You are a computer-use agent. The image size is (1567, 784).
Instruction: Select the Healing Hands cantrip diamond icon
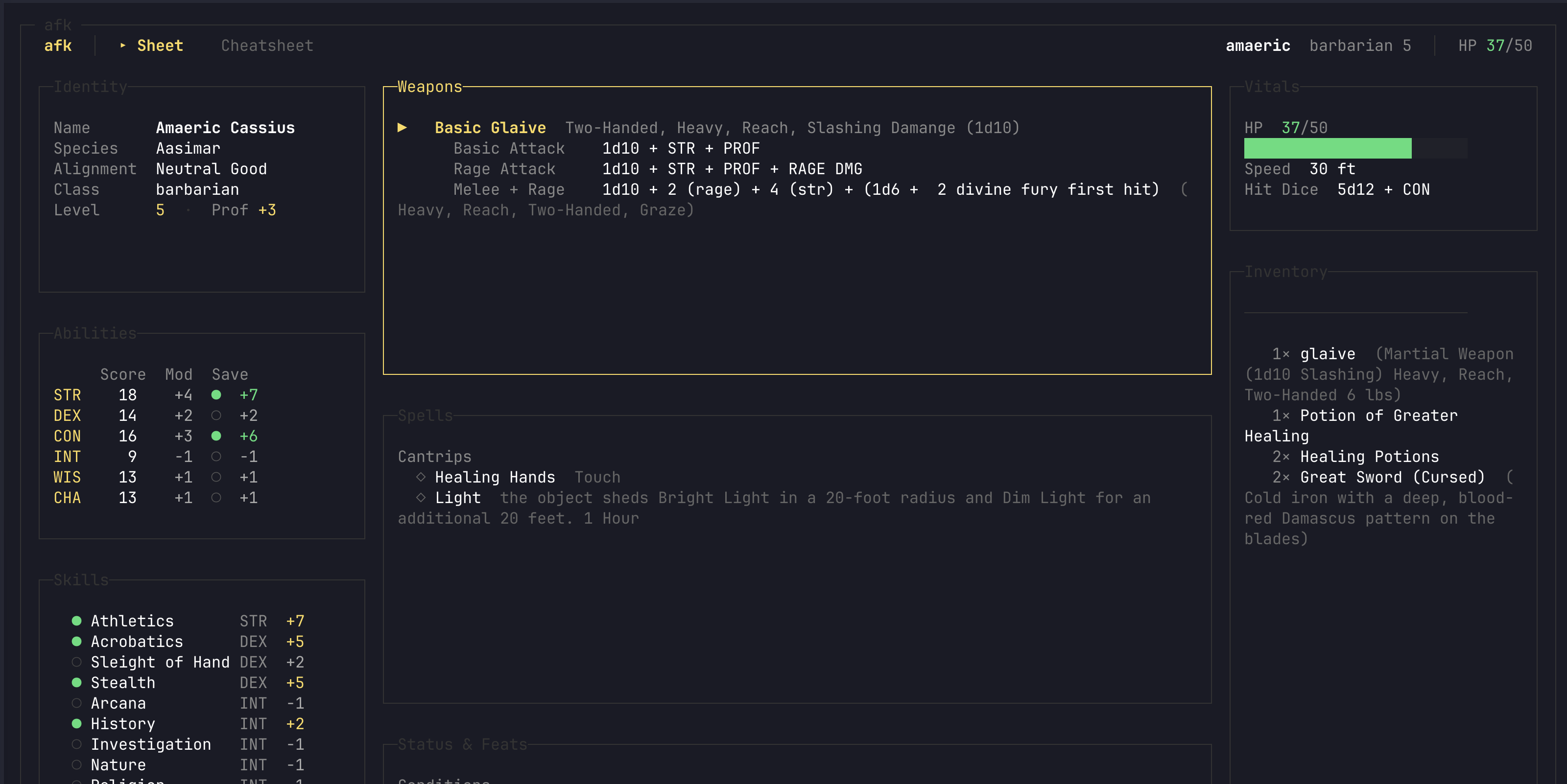421,477
